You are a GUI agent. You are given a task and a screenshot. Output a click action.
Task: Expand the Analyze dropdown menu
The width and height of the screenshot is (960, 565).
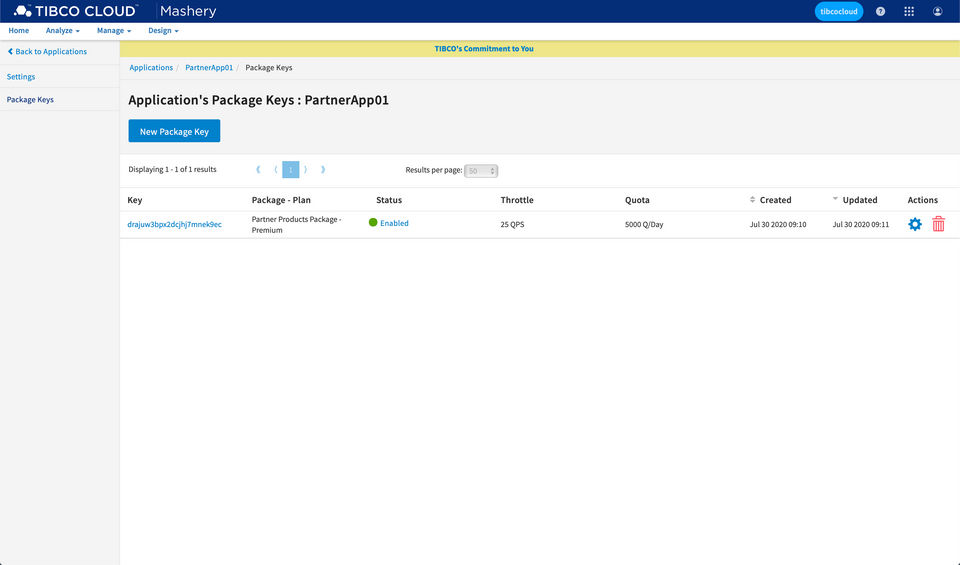(62, 31)
